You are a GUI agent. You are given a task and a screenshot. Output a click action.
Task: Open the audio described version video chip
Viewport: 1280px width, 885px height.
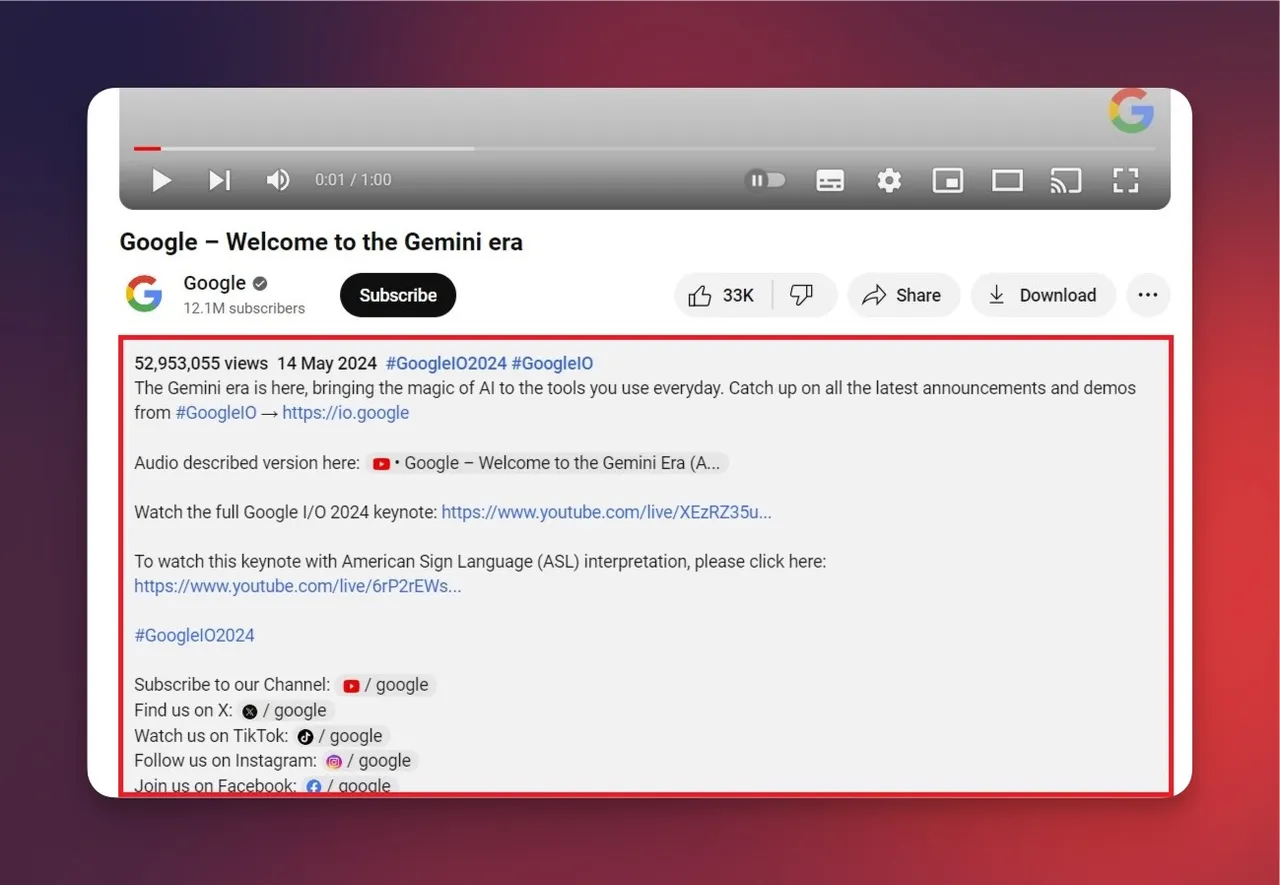[x=547, y=463]
